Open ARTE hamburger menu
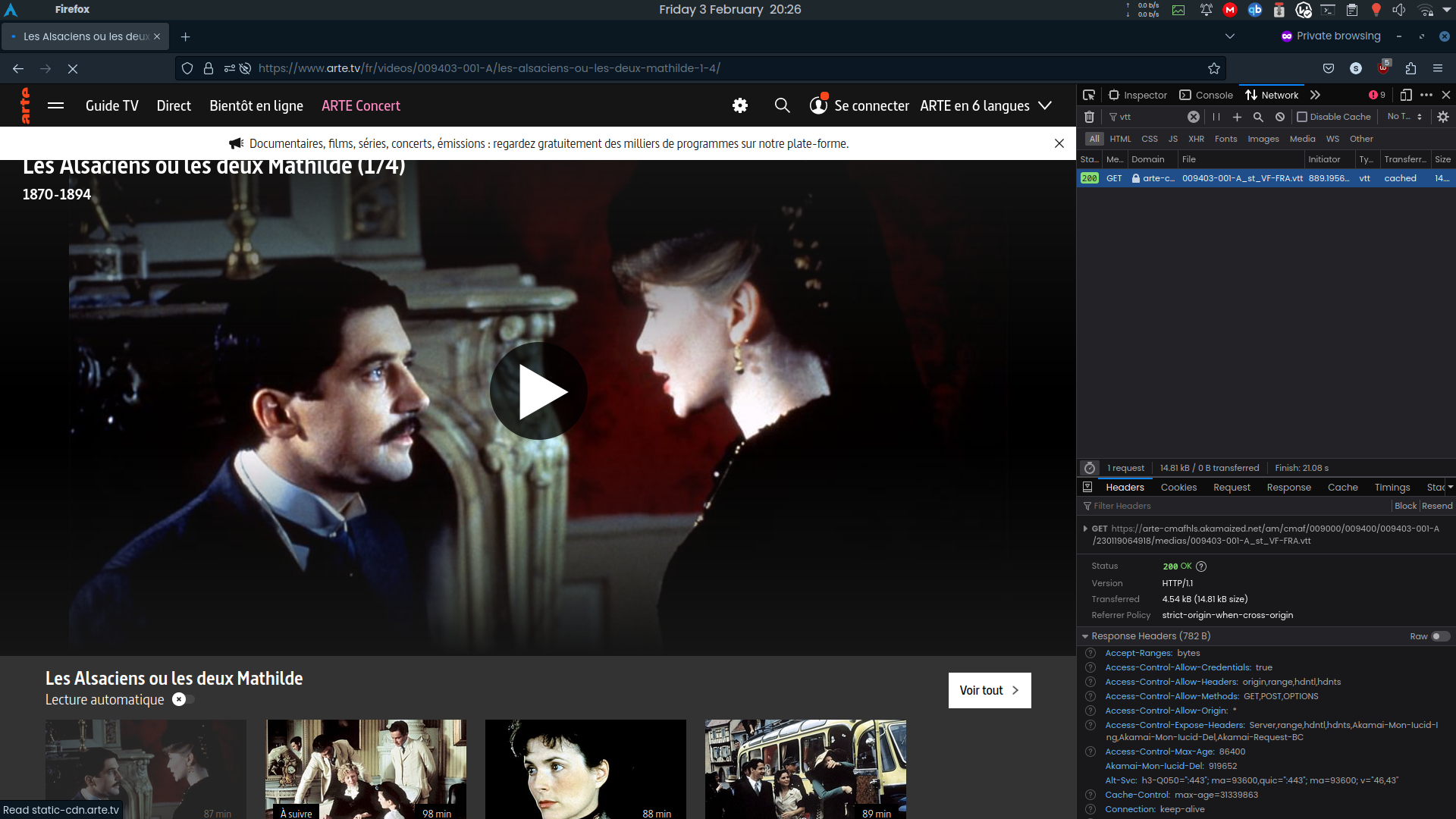The width and height of the screenshot is (1456, 819). [x=55, y=105]
